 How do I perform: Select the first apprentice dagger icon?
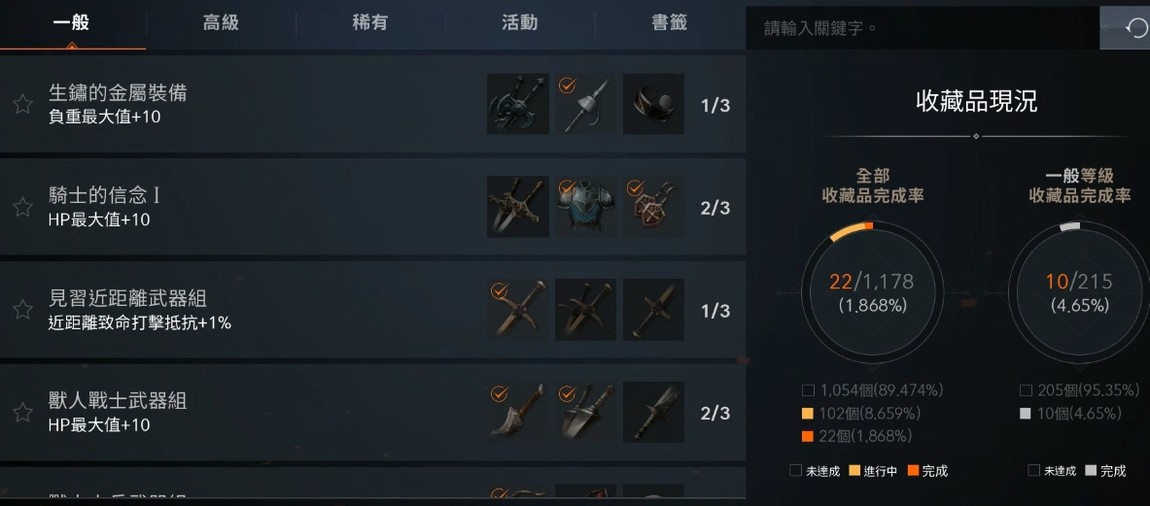click(518, 309)
